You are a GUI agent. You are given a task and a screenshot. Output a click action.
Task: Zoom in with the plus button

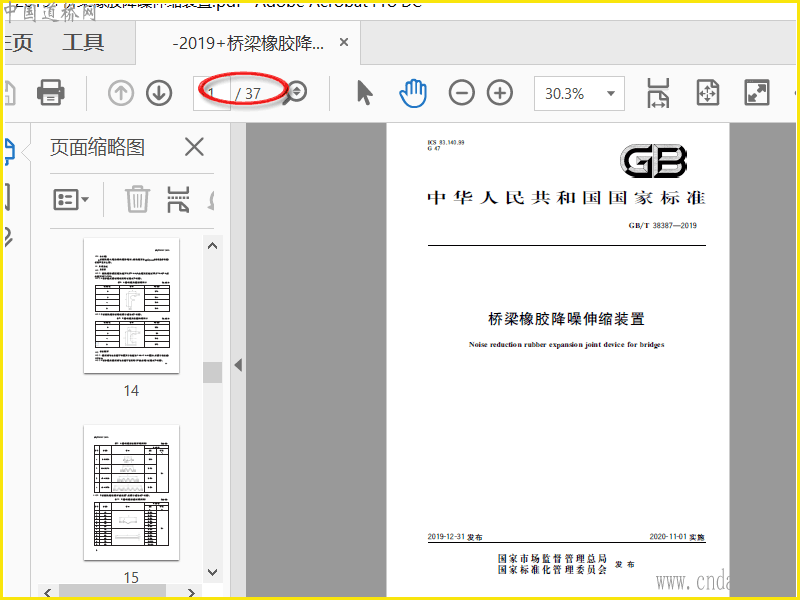(500, 93)
